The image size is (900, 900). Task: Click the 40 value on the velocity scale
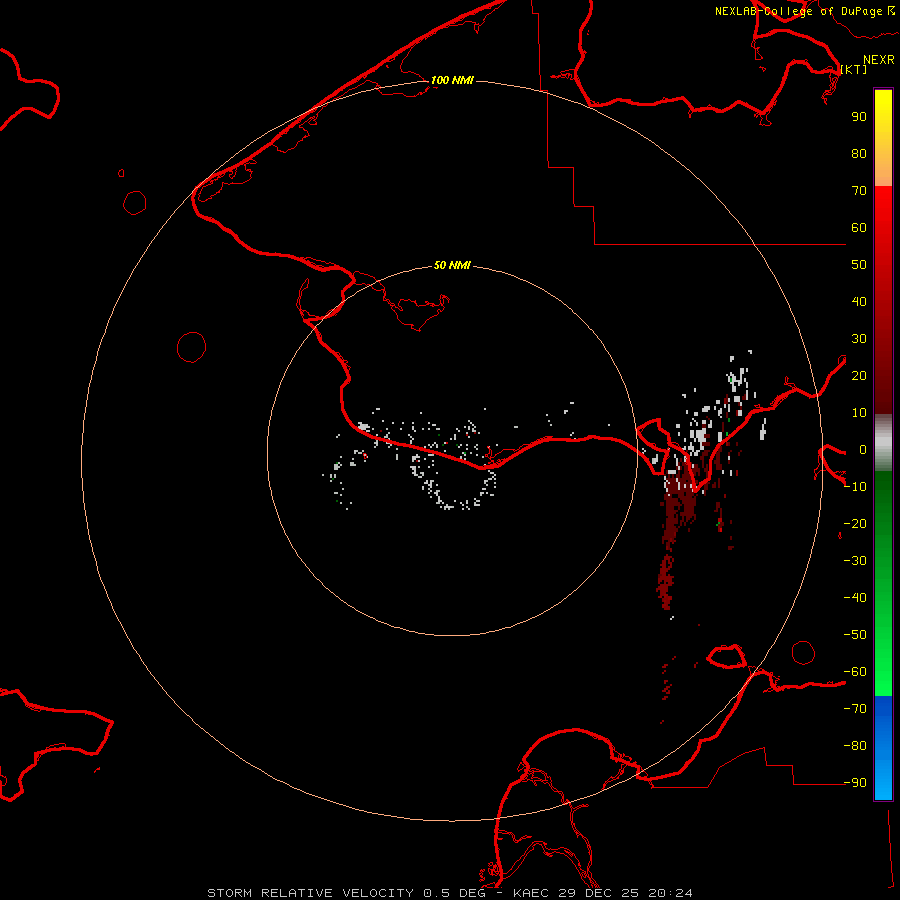click(x=859, y=301)
